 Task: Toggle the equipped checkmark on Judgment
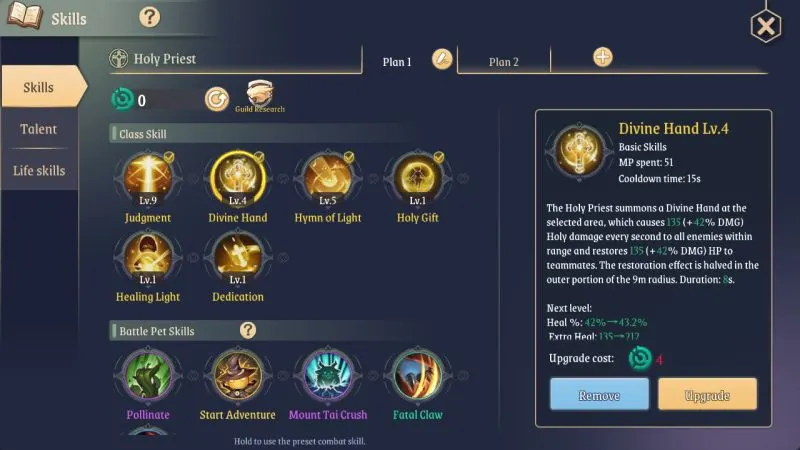click(169, 157)
